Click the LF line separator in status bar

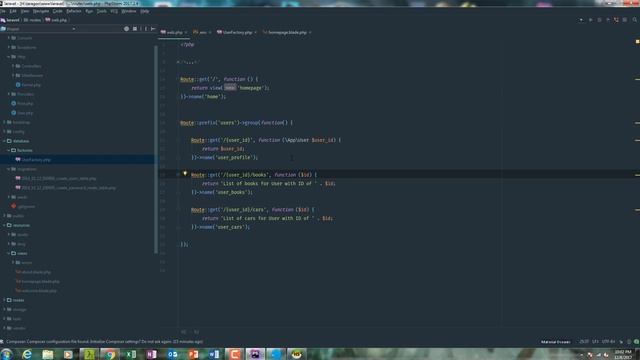595,342
